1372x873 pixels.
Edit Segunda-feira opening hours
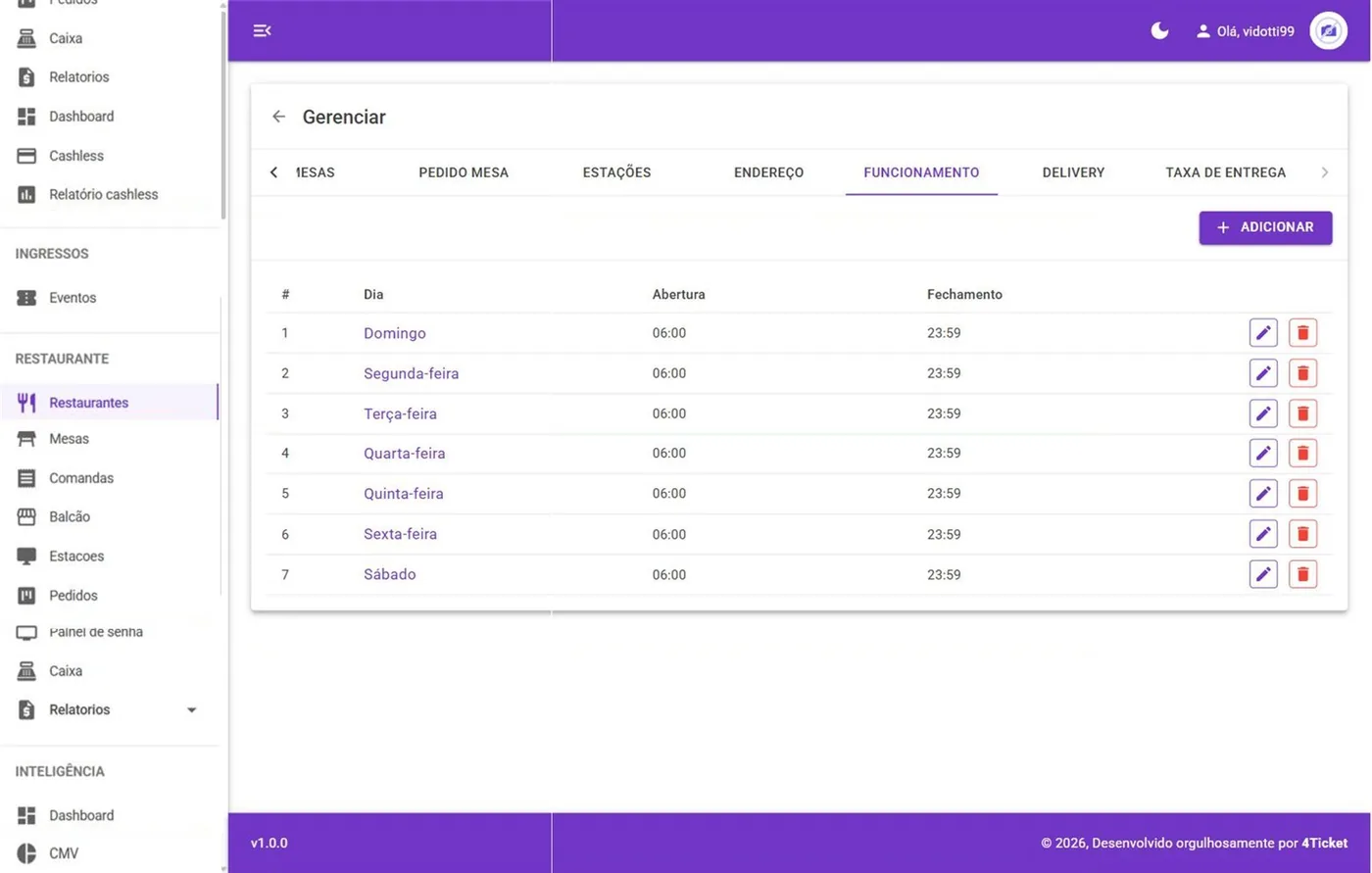[1263, 373]
